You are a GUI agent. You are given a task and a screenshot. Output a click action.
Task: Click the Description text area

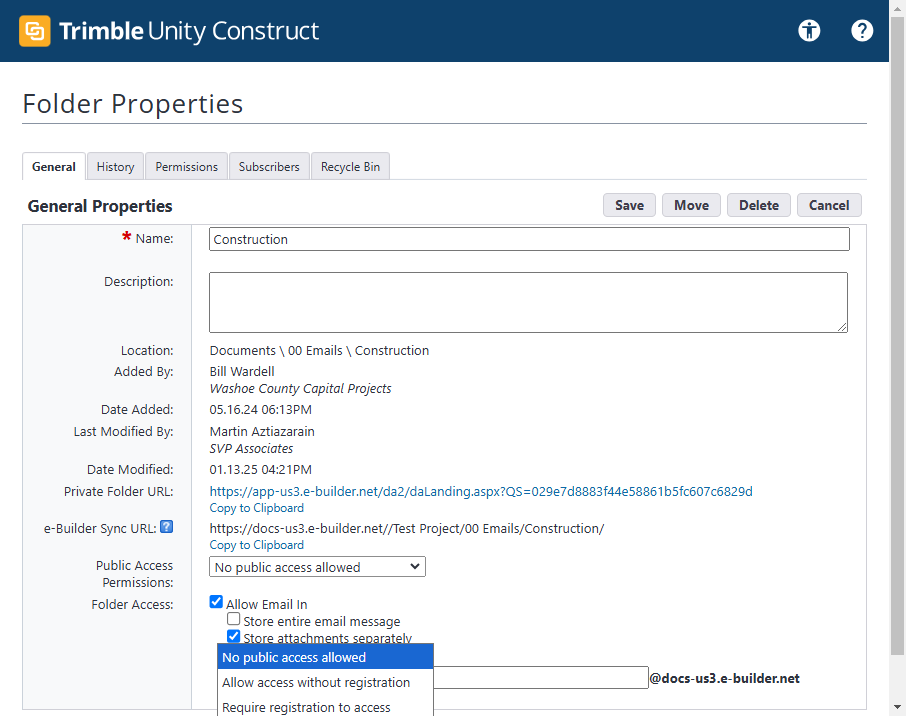coord(528,302)
